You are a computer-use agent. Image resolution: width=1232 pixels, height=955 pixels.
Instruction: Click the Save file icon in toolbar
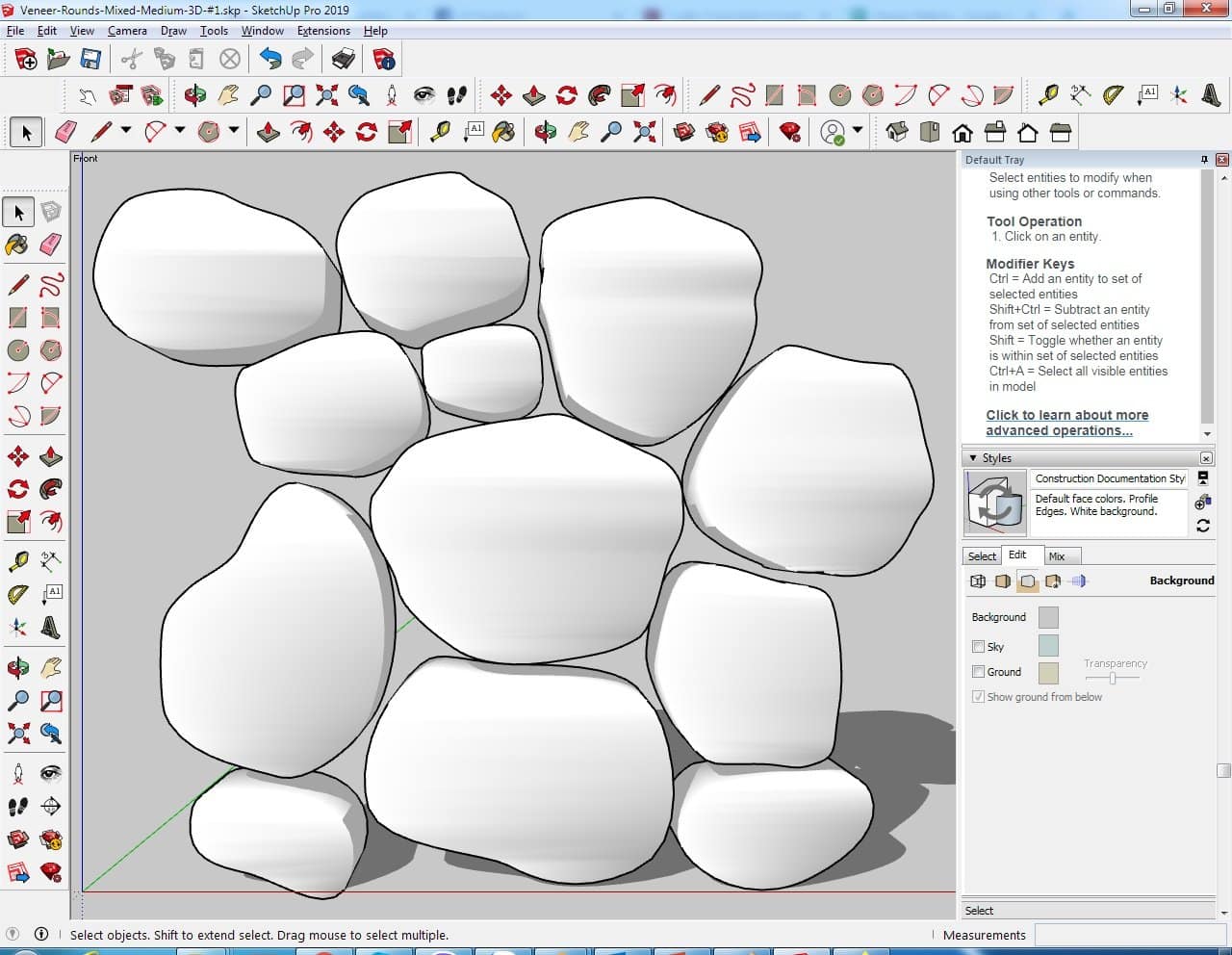90,60
